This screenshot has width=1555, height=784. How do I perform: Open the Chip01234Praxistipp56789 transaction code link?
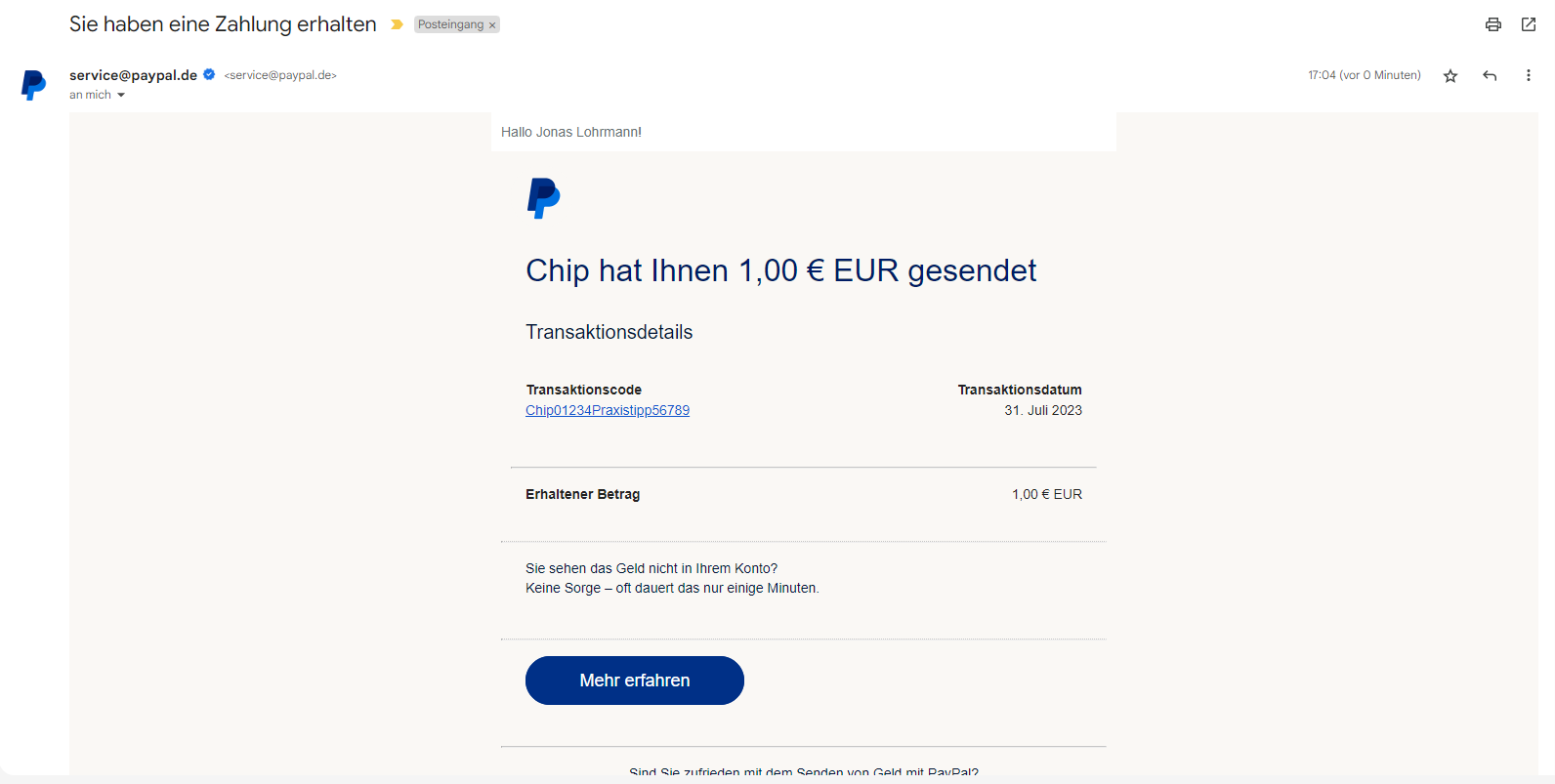pyautogui.click(x=608, y=410)
